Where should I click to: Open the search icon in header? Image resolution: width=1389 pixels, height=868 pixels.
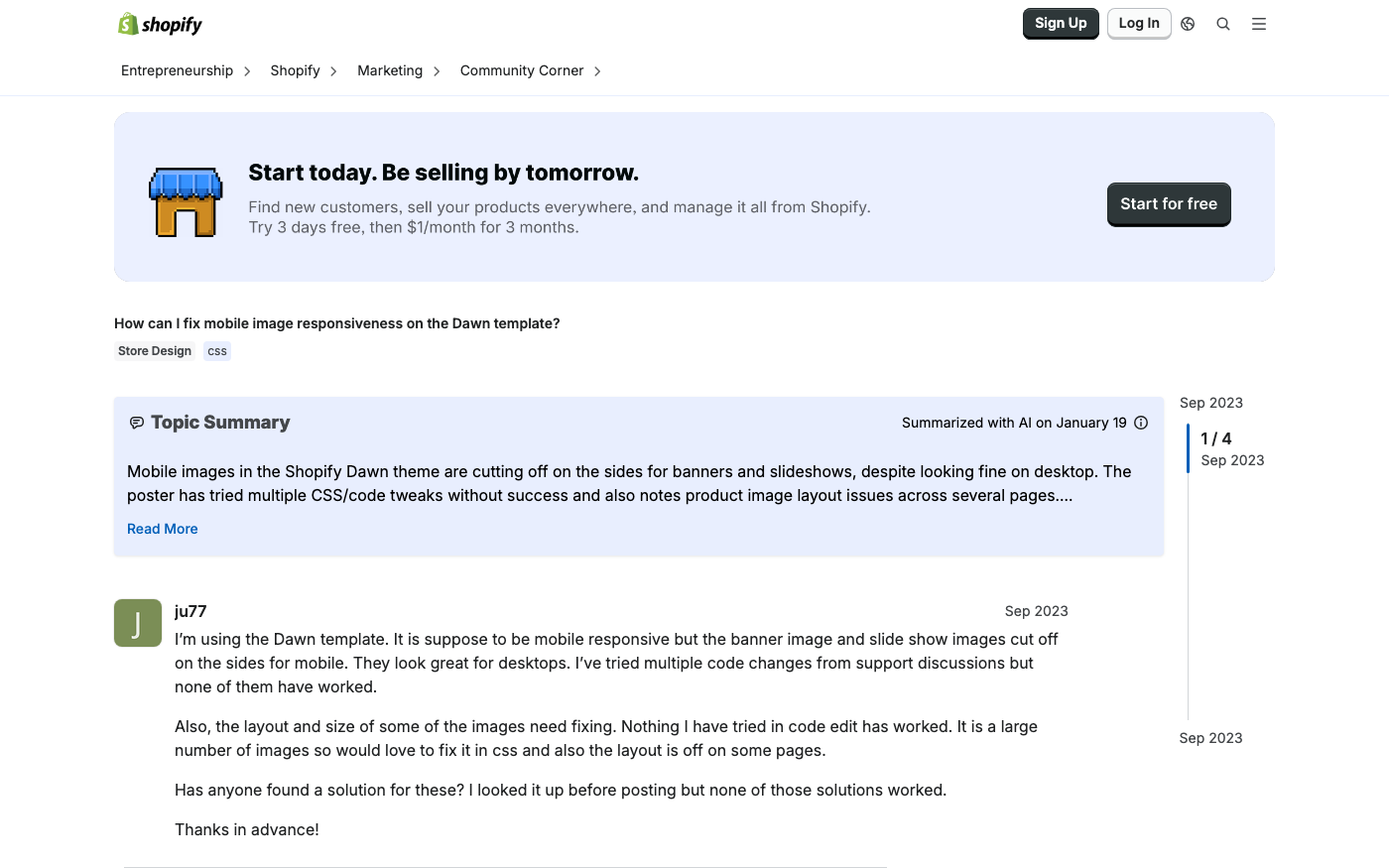[1223, 24]
